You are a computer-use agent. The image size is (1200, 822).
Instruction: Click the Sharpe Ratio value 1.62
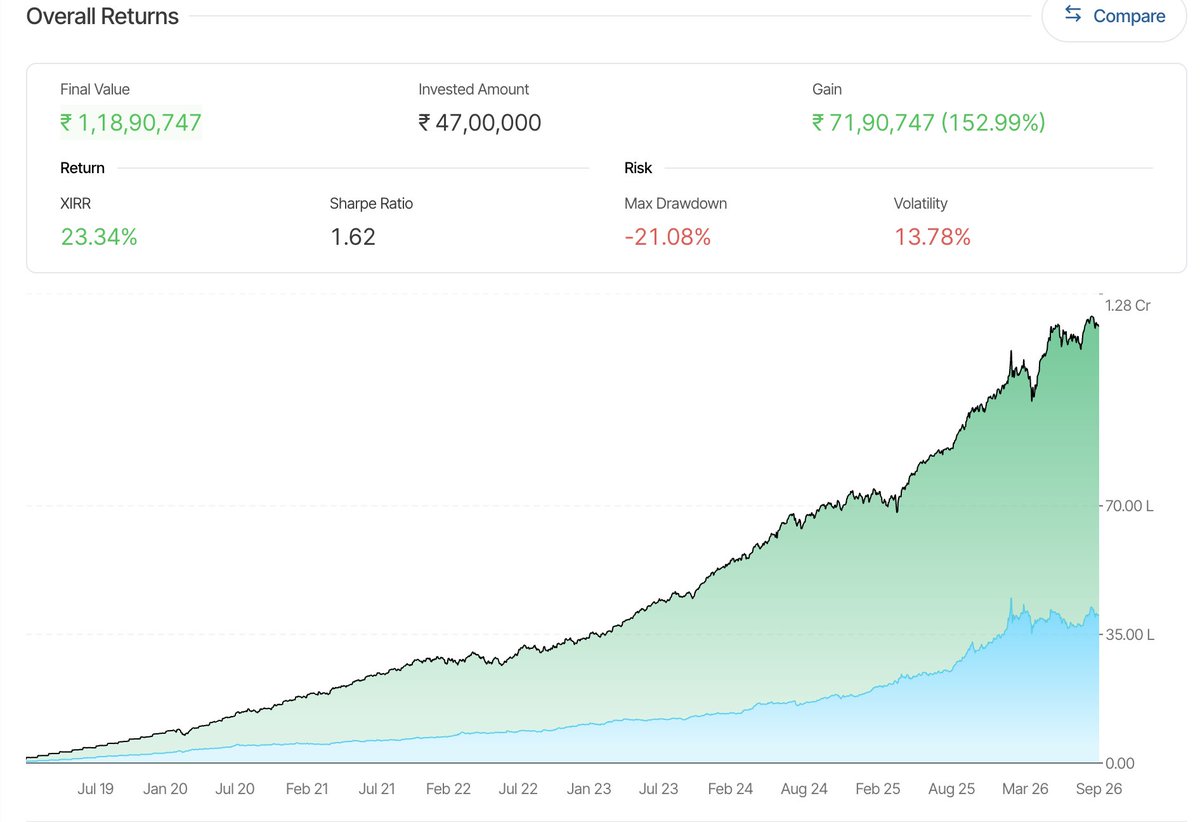353,237
